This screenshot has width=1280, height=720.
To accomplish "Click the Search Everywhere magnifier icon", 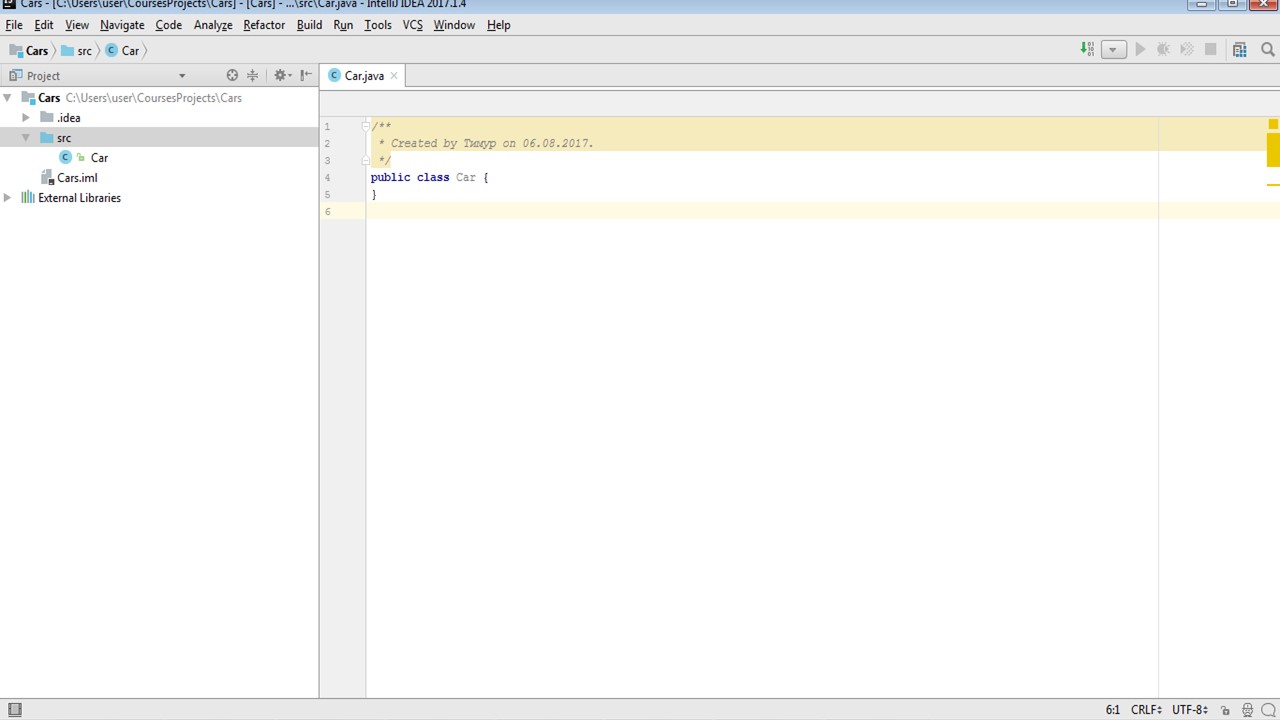I will [x=1267, y=49].
